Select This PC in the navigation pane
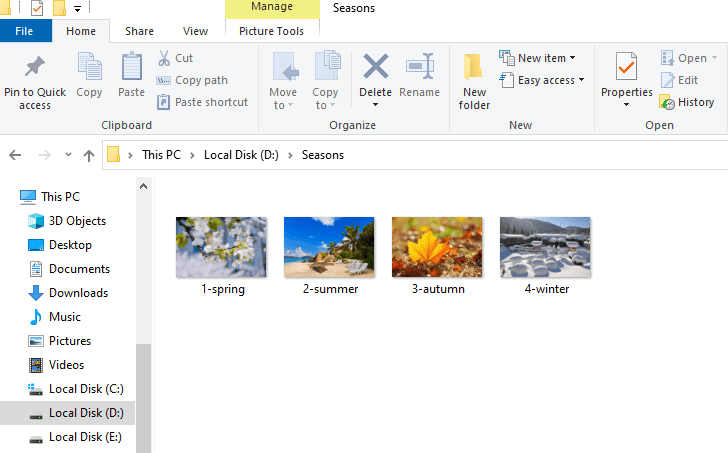The image size is (728, 453). click(60, 197)
